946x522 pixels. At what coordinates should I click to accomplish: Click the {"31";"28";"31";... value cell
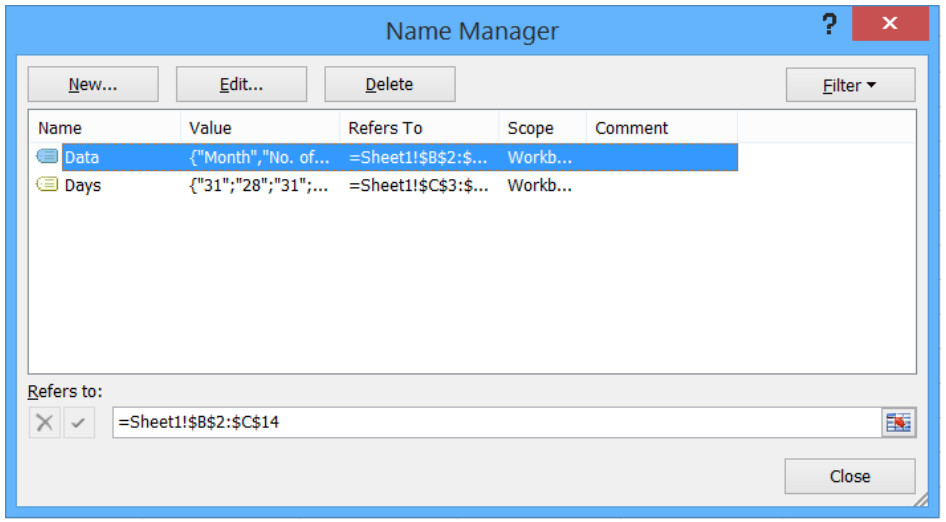[259, 185]
